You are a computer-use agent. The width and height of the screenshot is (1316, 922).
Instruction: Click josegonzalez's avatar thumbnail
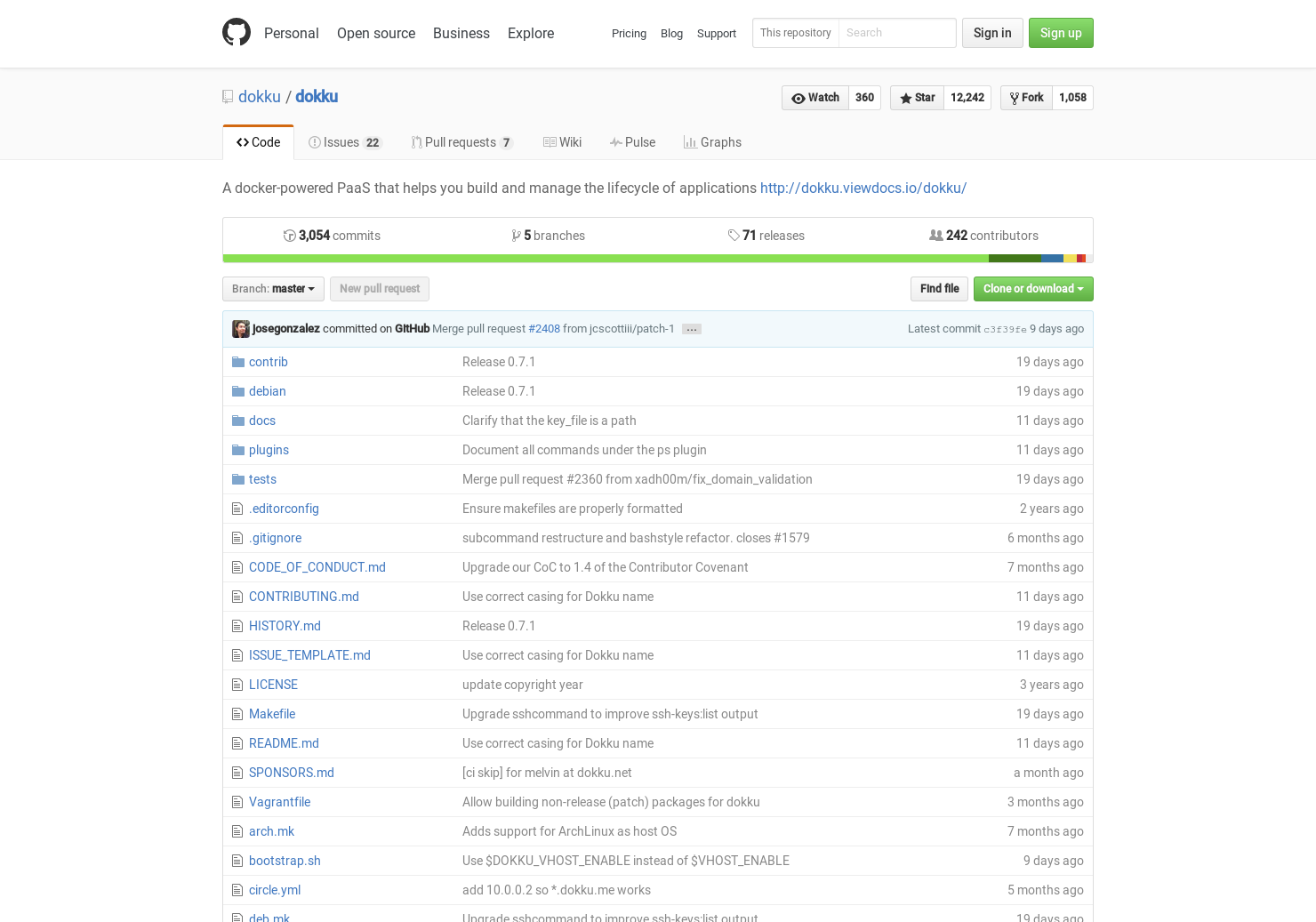click(x=241, y=329)
